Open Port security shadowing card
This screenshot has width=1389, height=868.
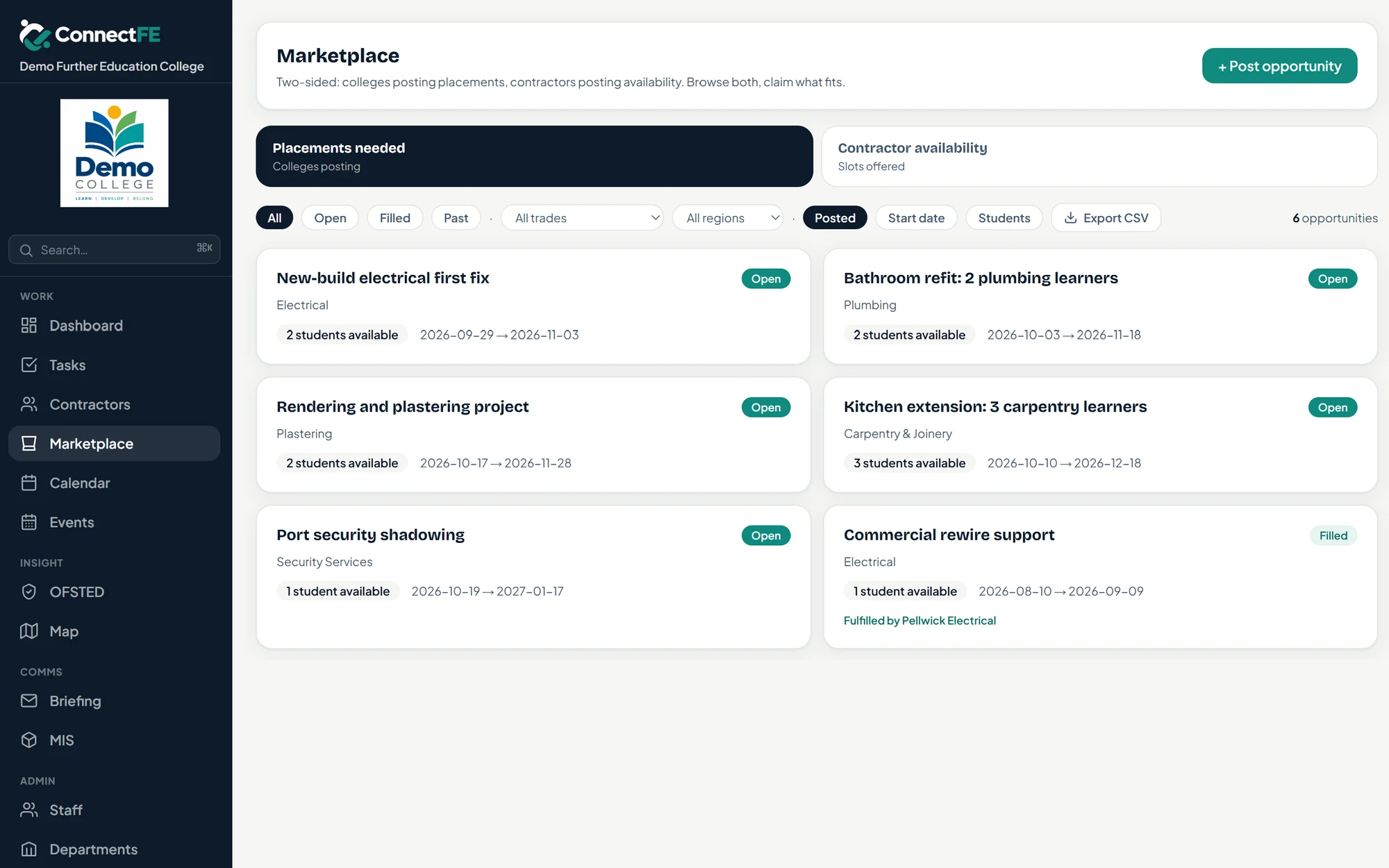pyautogui.click(x=533, y=577)
